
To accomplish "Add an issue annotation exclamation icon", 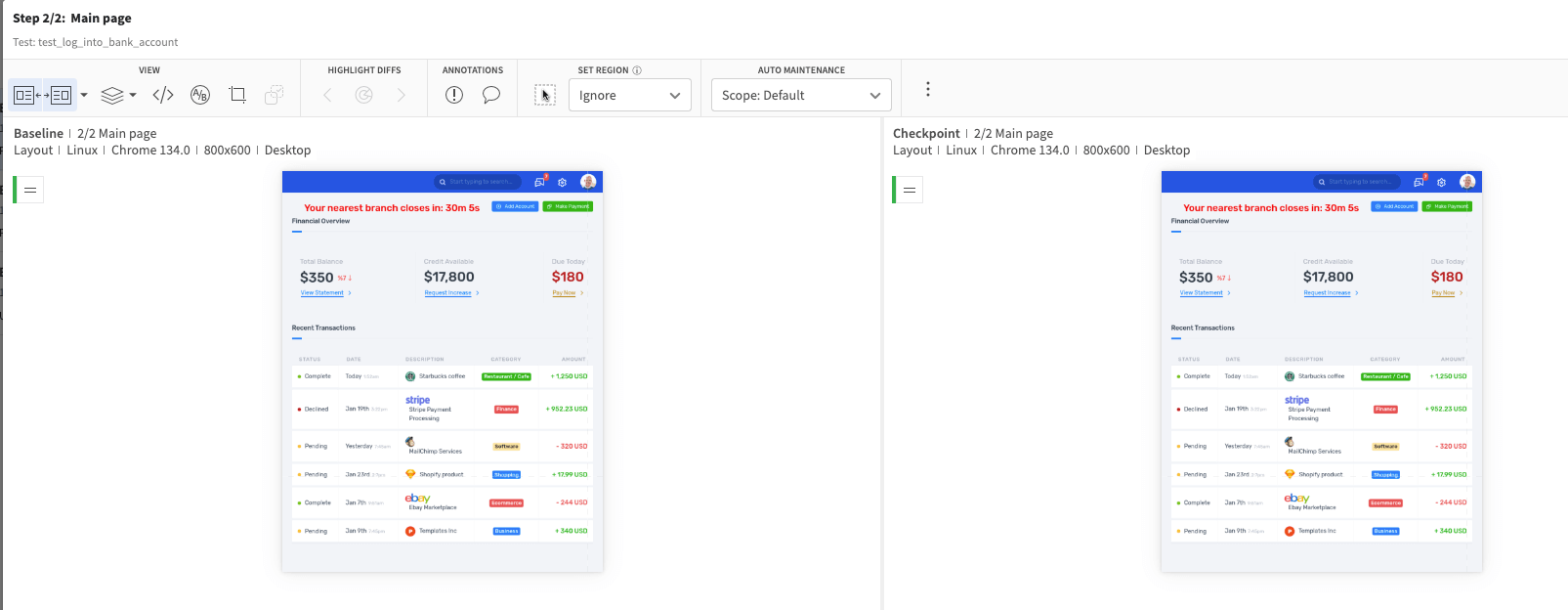I will (x=454, y=95).
